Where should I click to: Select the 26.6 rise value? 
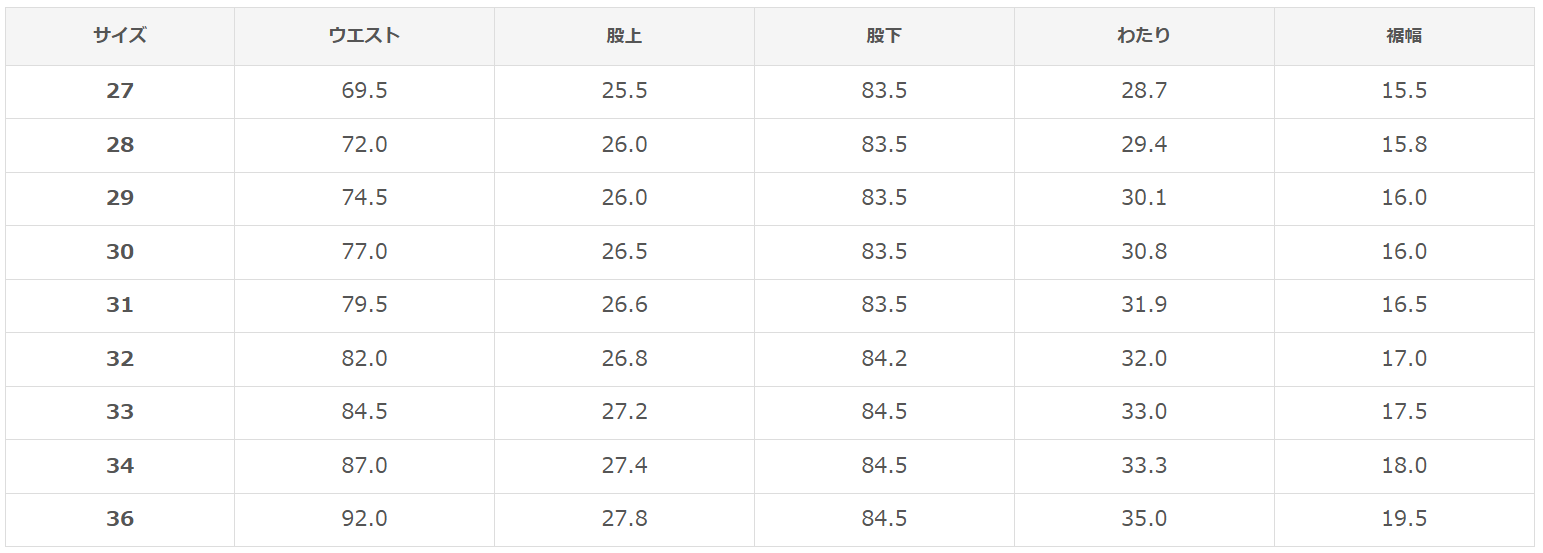(x=624, y=305)
